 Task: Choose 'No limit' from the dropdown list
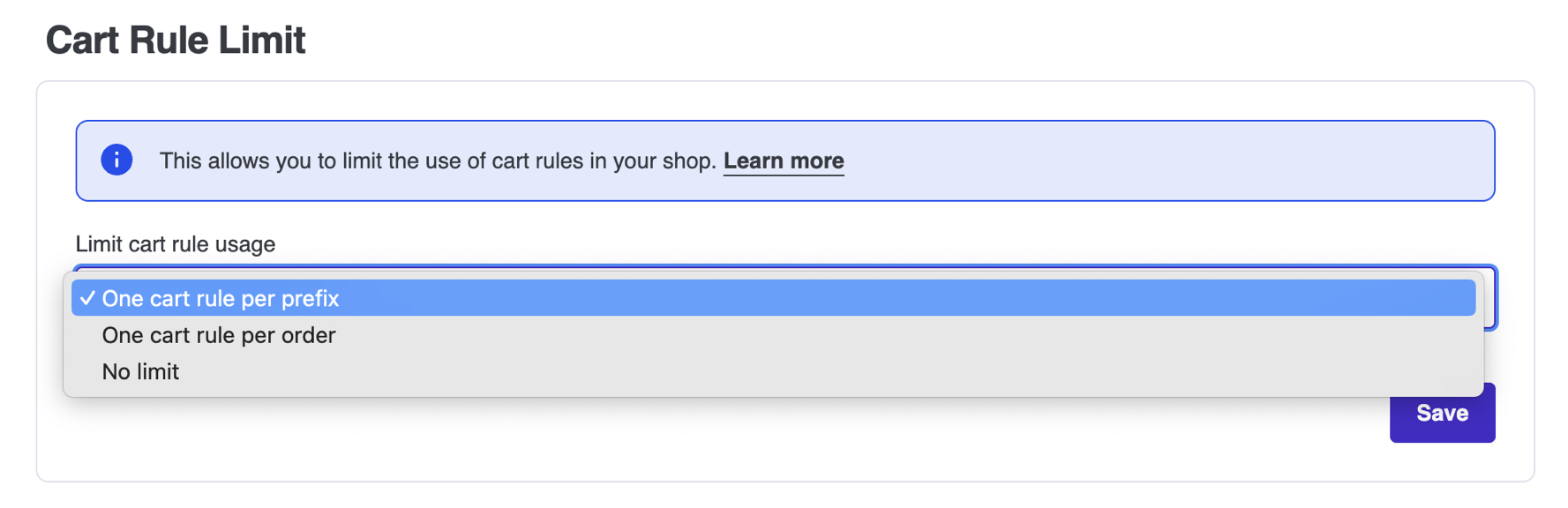(139, 371)
